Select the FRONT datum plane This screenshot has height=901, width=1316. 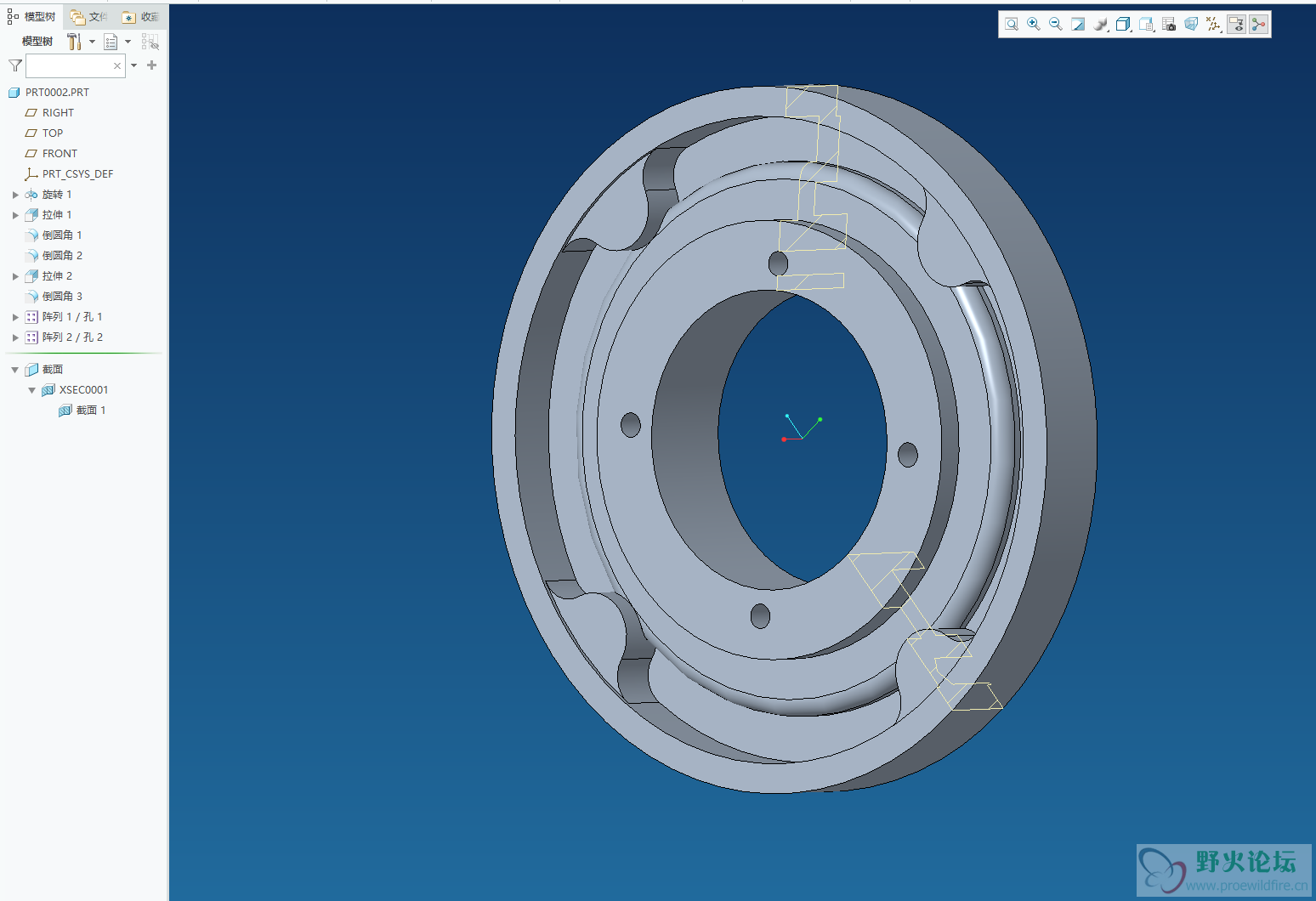click(60, 154)
